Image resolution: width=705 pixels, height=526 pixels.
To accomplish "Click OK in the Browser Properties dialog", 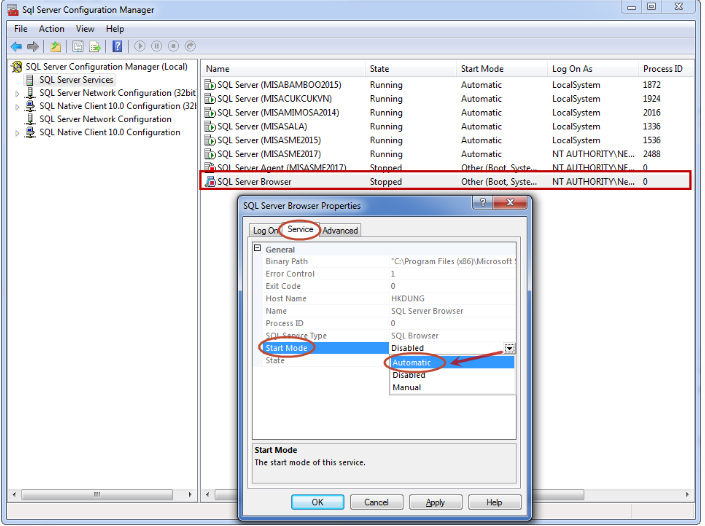I will click(317, 503).
